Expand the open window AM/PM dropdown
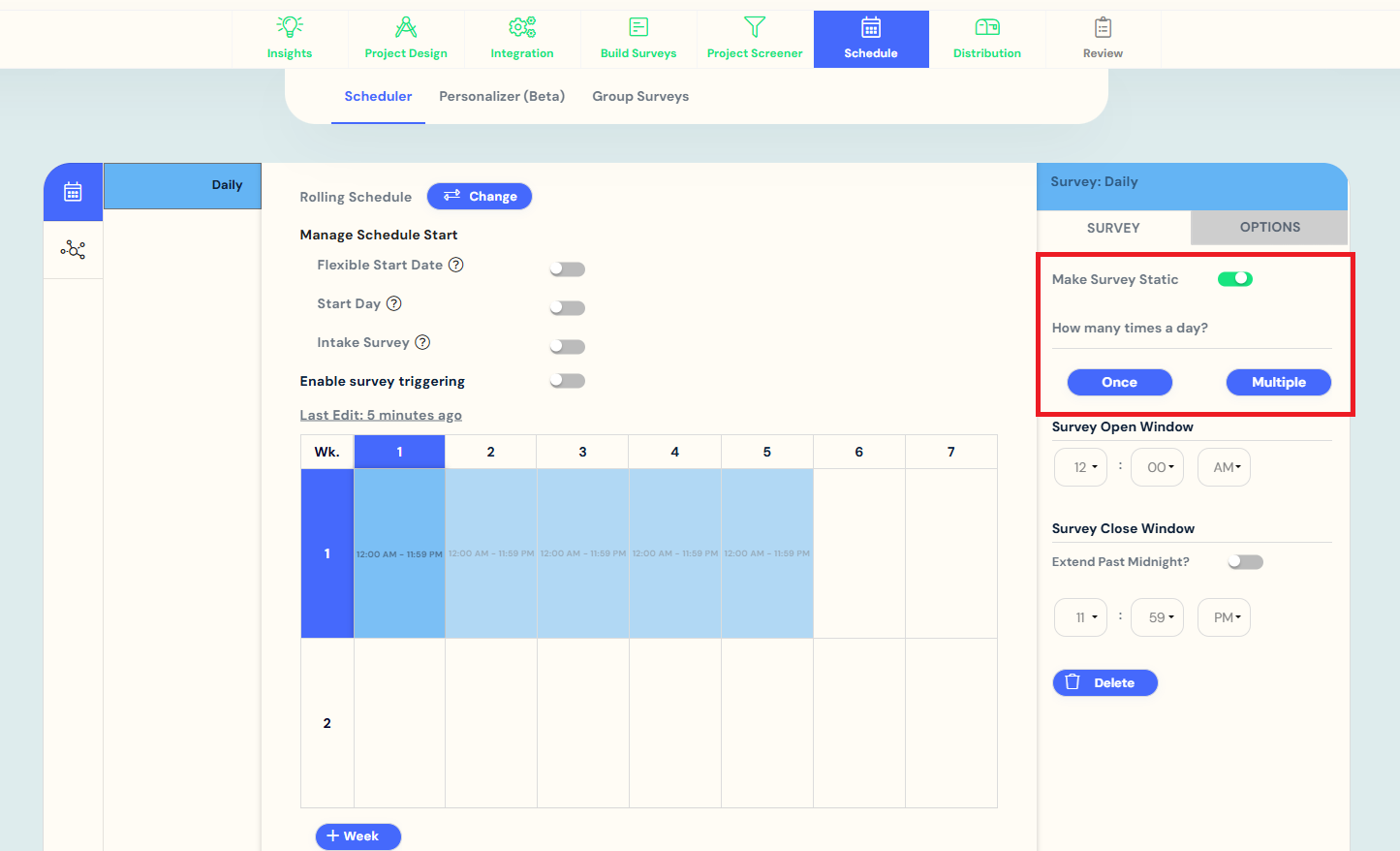Viewport: 1400px width, 851px height. pyautogui.click(x=1224, y=467)
